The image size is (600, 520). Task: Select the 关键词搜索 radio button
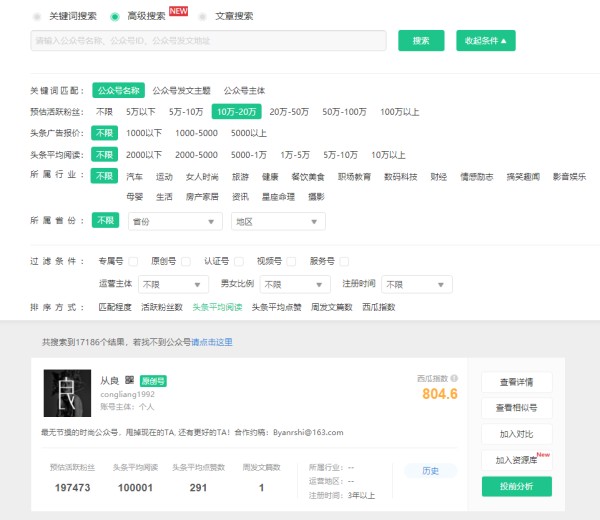coord(38,17)
